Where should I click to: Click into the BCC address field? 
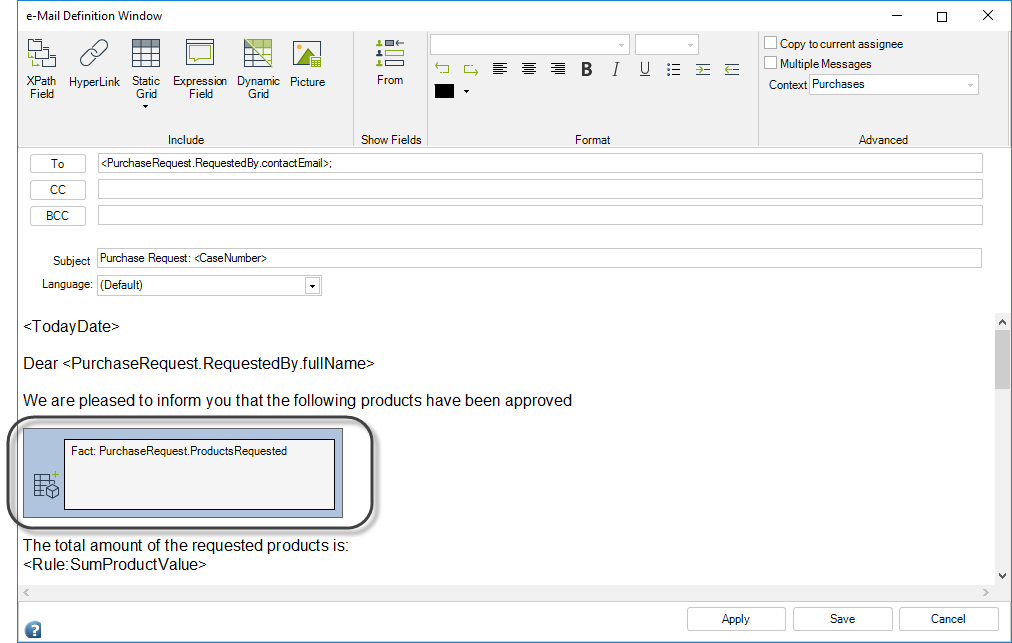(540, 215)
